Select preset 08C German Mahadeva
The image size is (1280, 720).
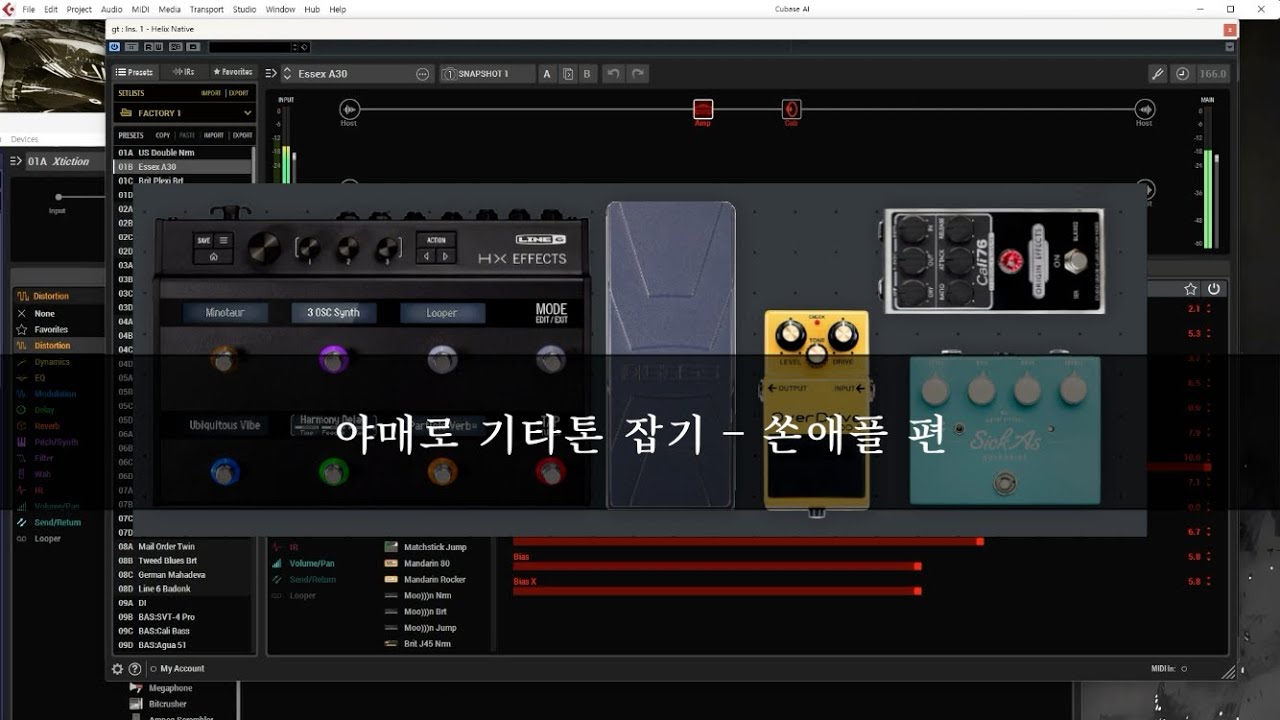pos(183,575)
